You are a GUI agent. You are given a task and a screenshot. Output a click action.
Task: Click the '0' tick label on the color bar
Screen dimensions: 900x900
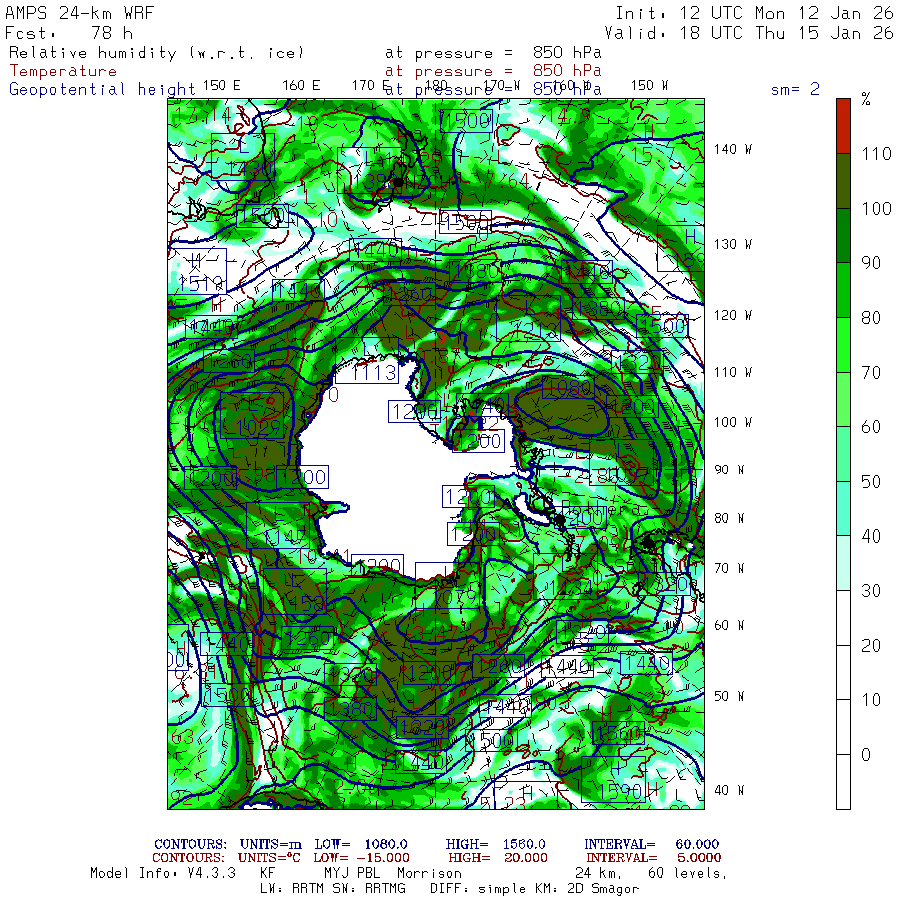(866, 754)
